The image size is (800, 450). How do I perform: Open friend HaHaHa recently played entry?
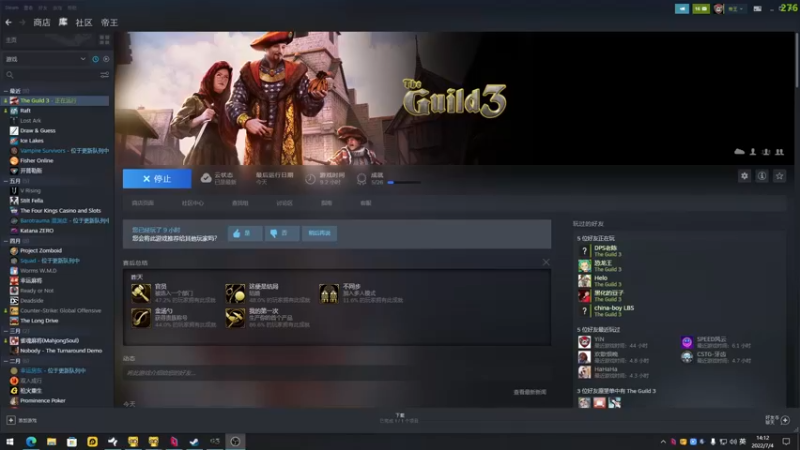coord(613,372)
